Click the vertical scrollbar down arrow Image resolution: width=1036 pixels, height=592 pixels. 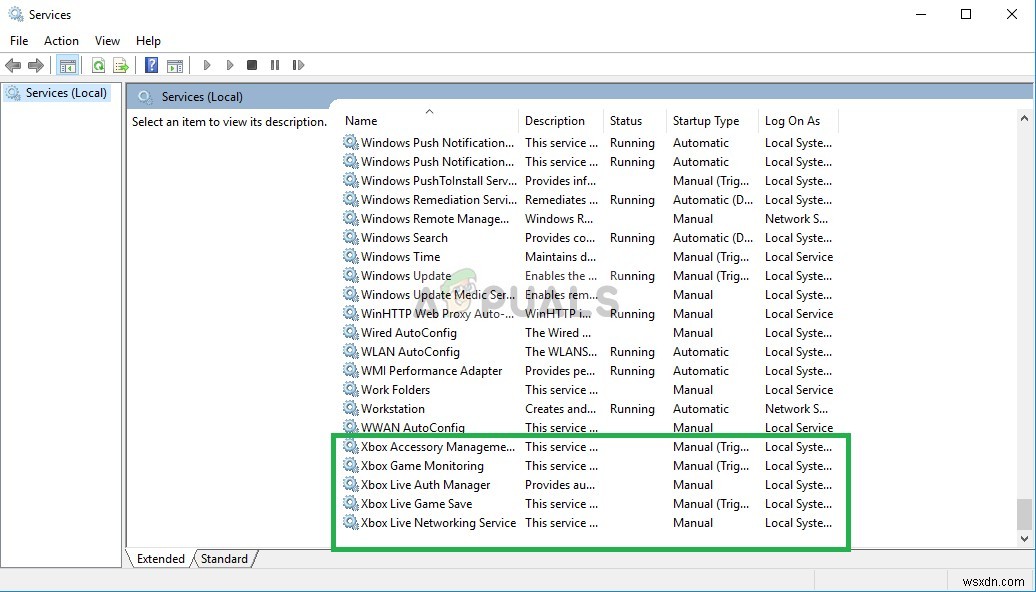(1024, 540)
